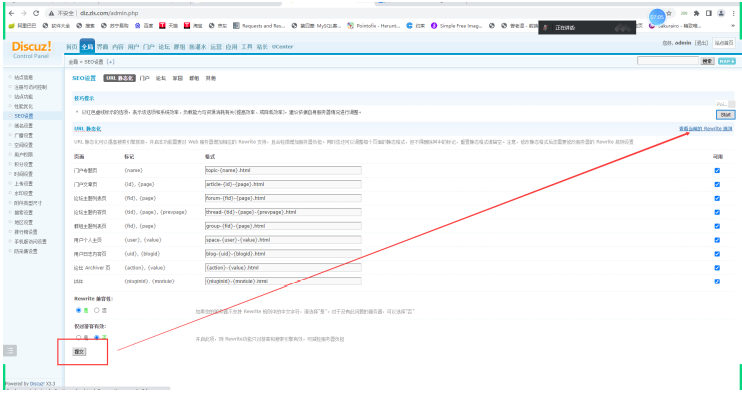Click the browser reload icon
This screenshot has height=393, width=742.
tap(36, 13)
